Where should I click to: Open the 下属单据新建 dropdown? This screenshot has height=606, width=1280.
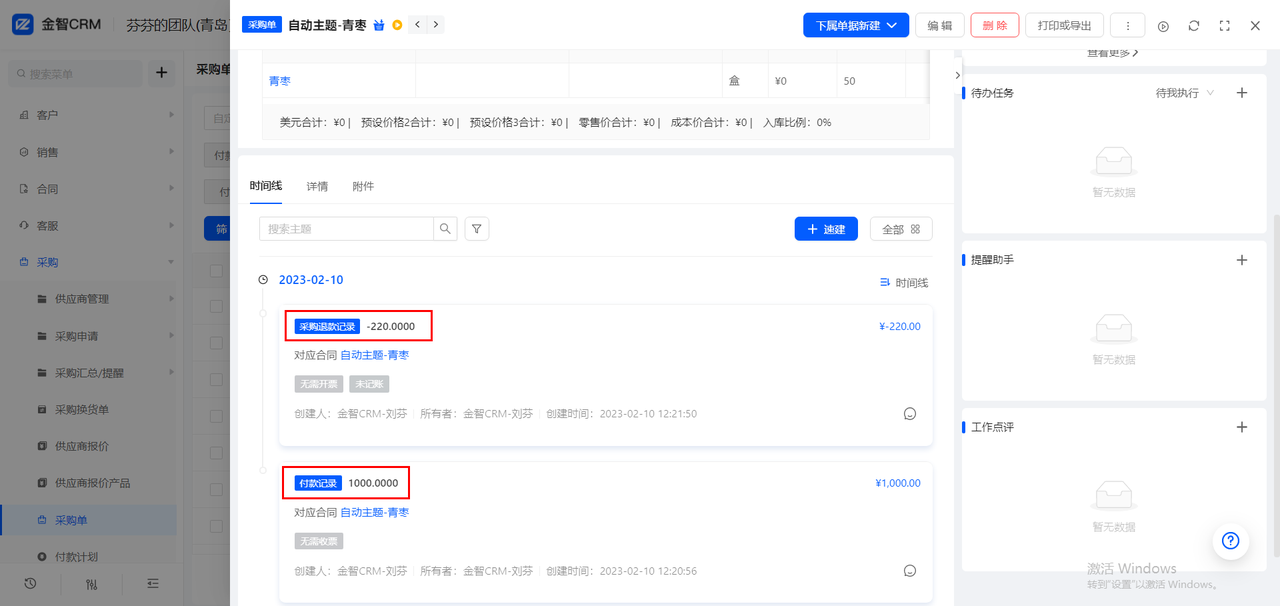(x=856, y=26)
